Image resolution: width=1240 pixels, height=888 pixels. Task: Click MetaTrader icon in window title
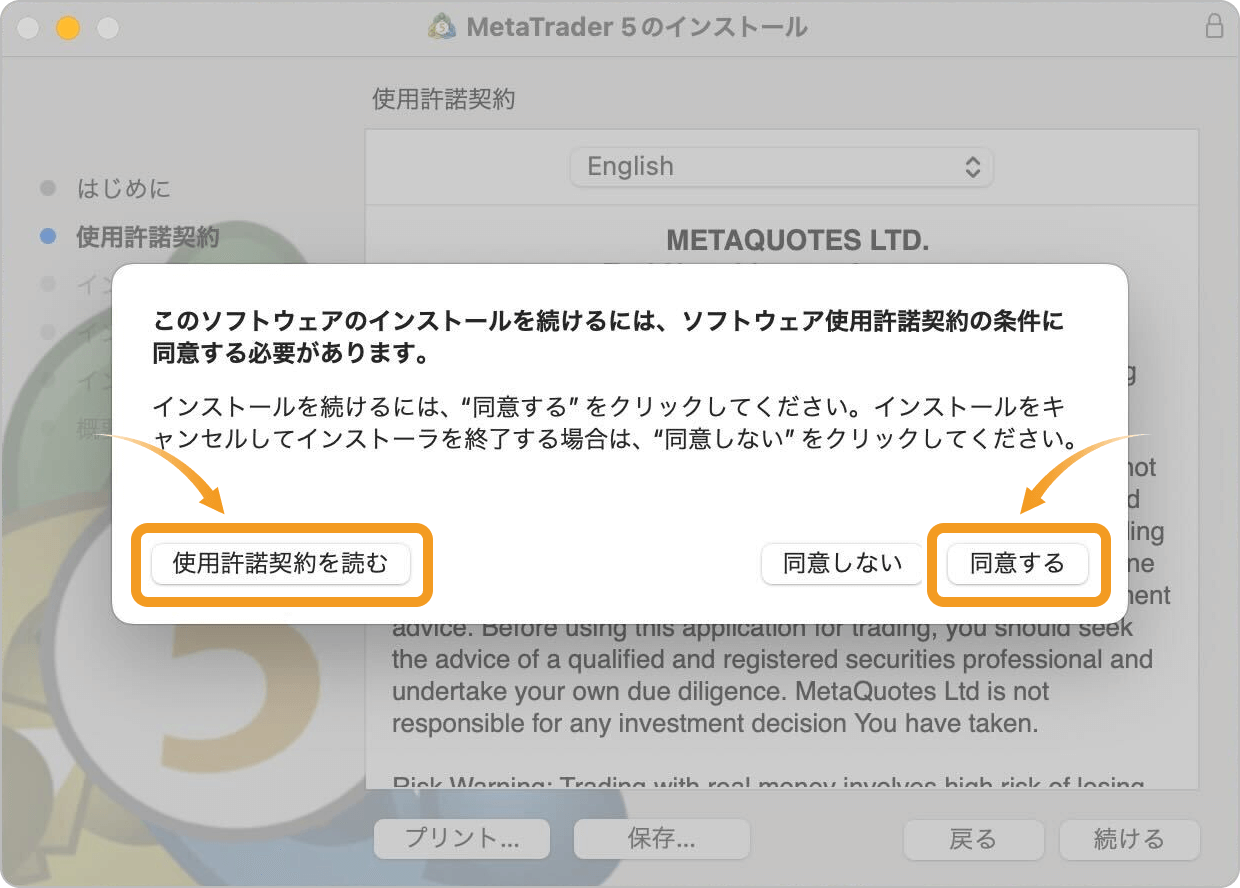[442, 27]
